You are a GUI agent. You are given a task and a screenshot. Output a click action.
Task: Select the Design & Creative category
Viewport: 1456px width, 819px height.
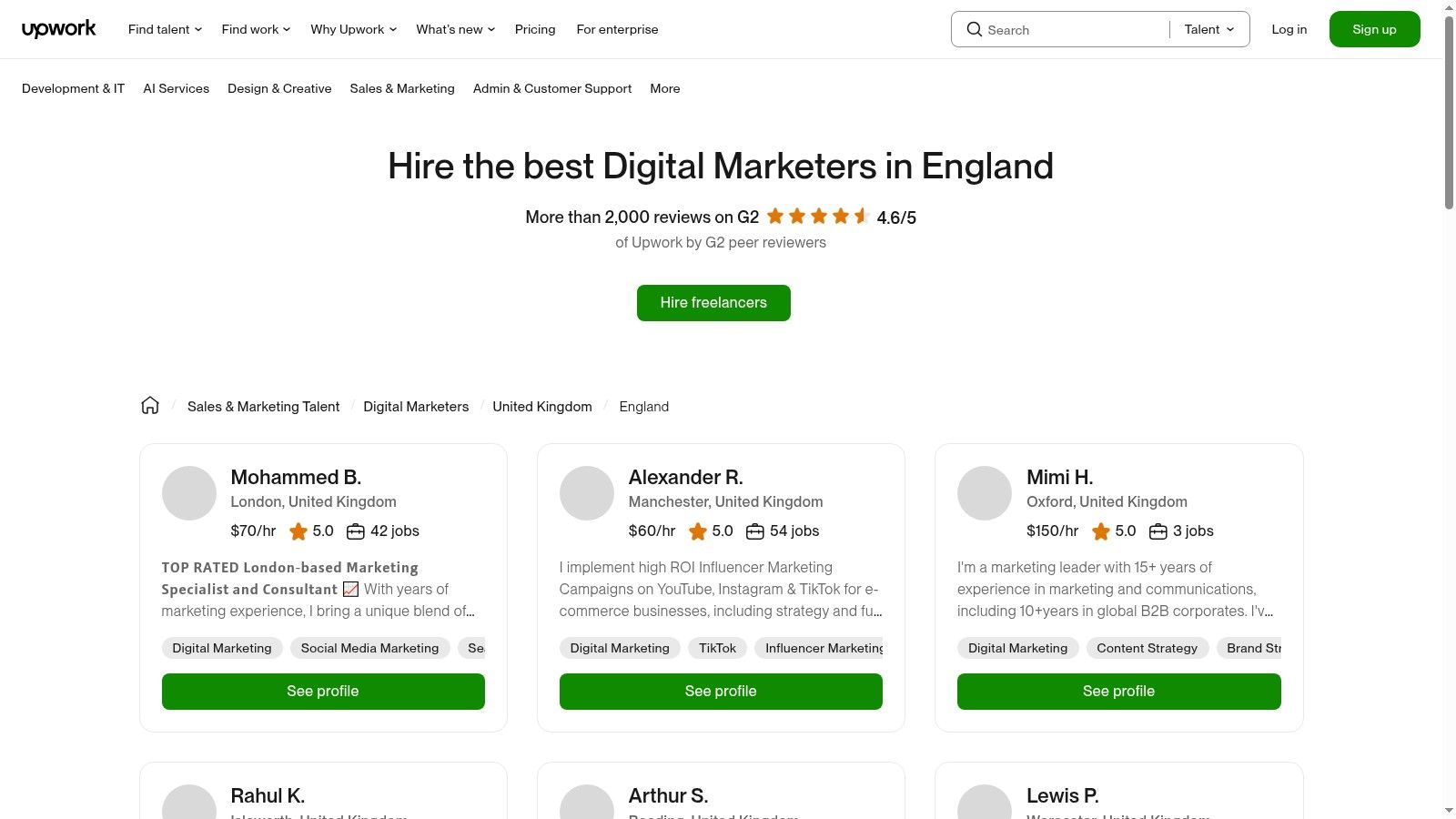click(279, 88)
